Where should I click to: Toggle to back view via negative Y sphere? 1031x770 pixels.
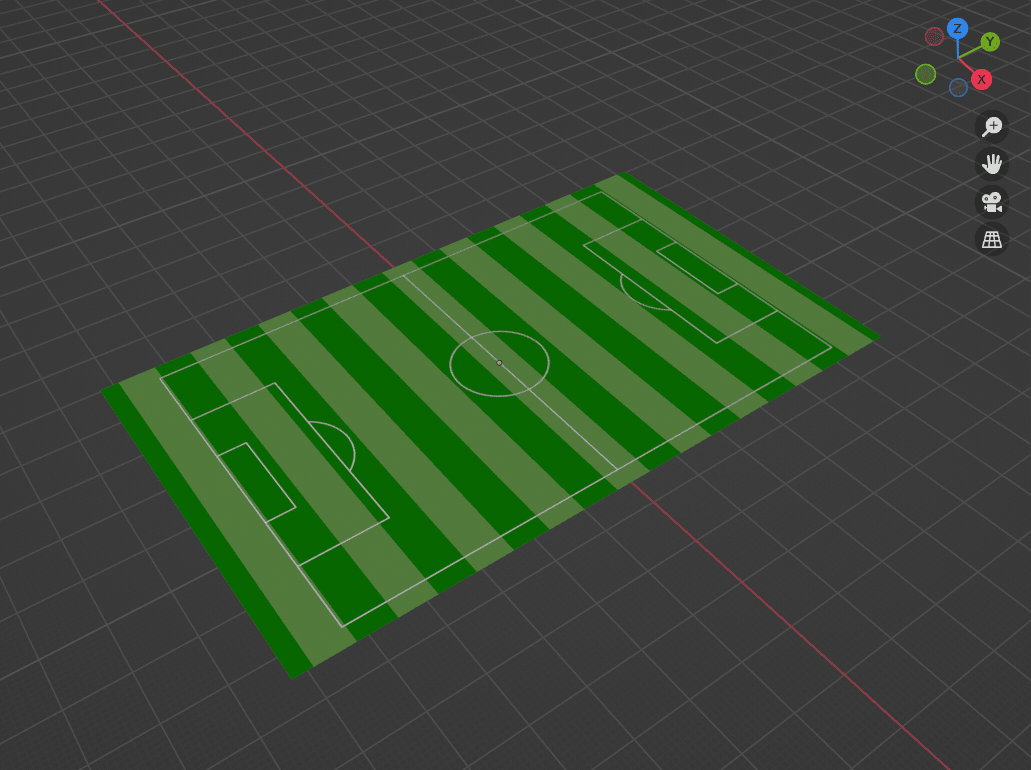point(925,73)
